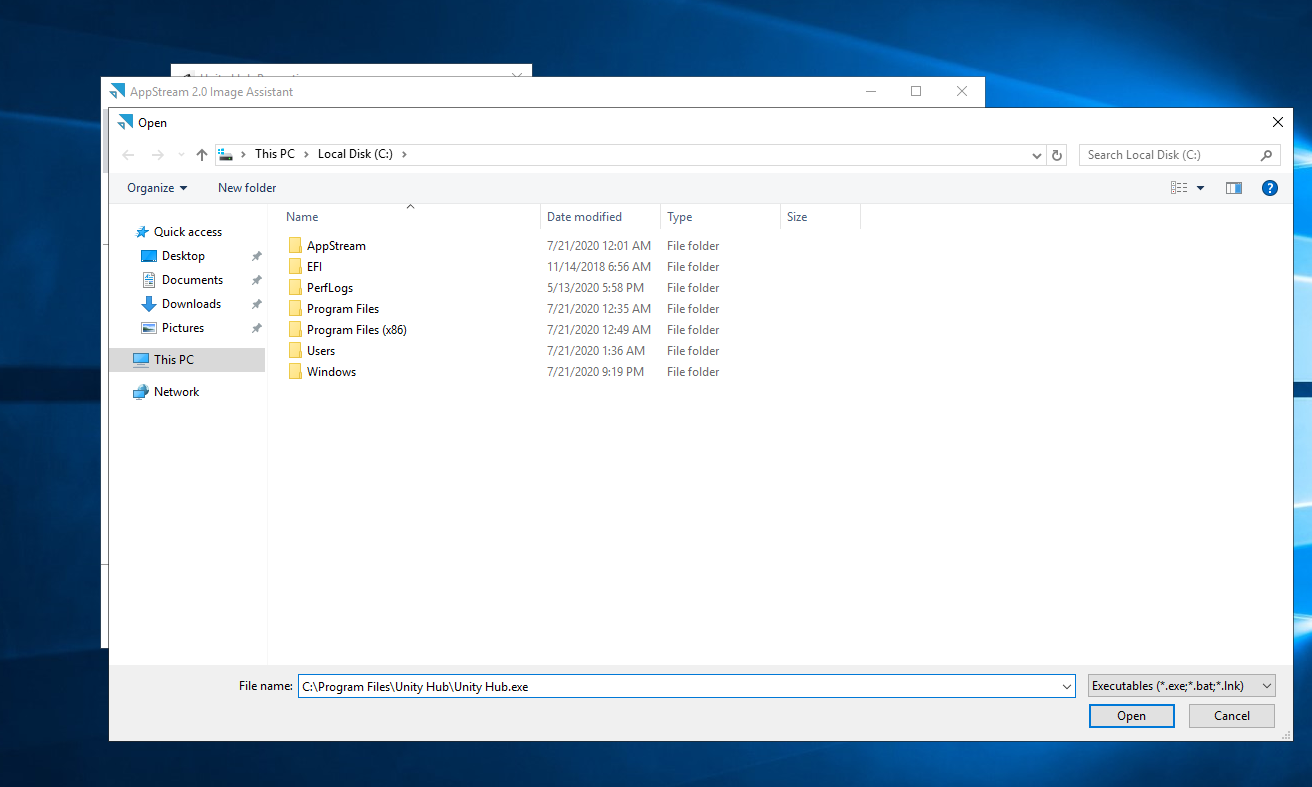
Task: Click the File name text field
Action: click(x=680, y=686)
